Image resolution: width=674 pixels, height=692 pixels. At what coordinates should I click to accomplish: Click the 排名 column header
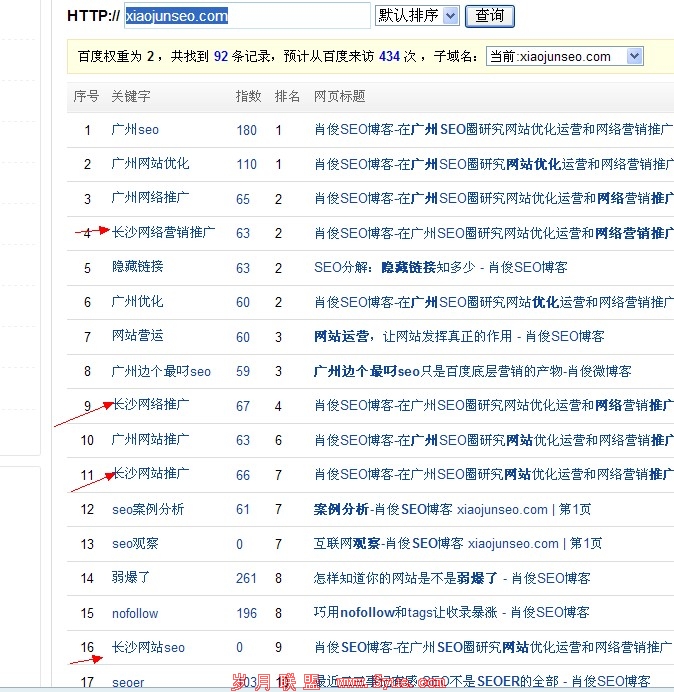[287, 96]
